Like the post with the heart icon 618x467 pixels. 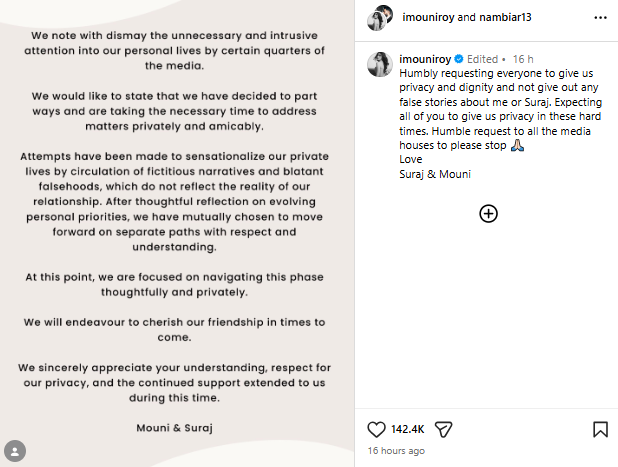pos(376,429)
